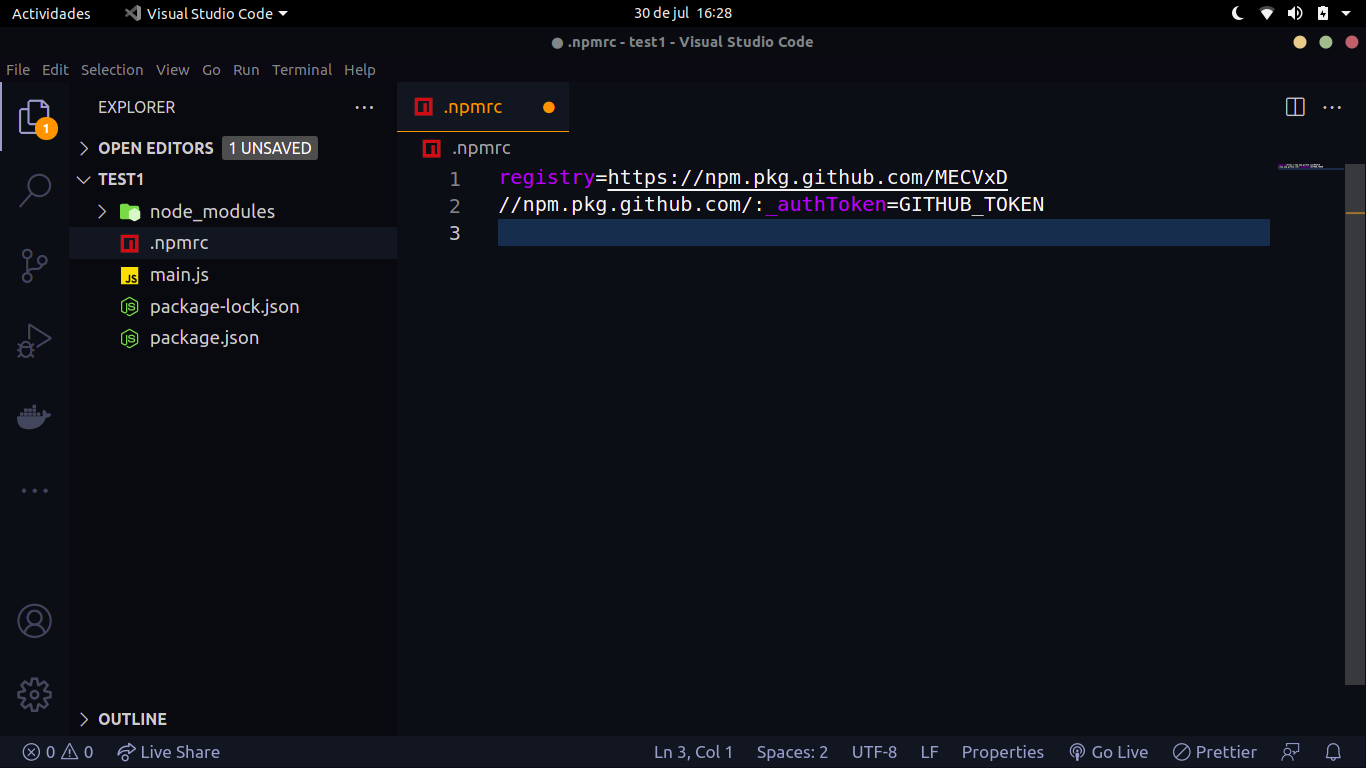Open the Explorer view in activity bar

point(34,118)
